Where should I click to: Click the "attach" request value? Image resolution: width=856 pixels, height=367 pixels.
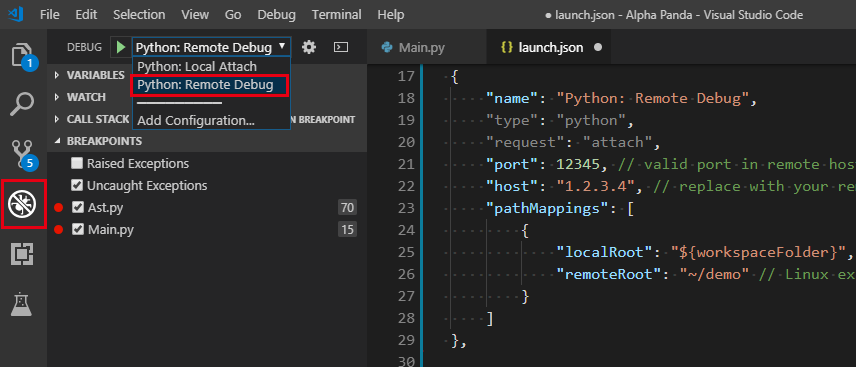coord(617,143)
